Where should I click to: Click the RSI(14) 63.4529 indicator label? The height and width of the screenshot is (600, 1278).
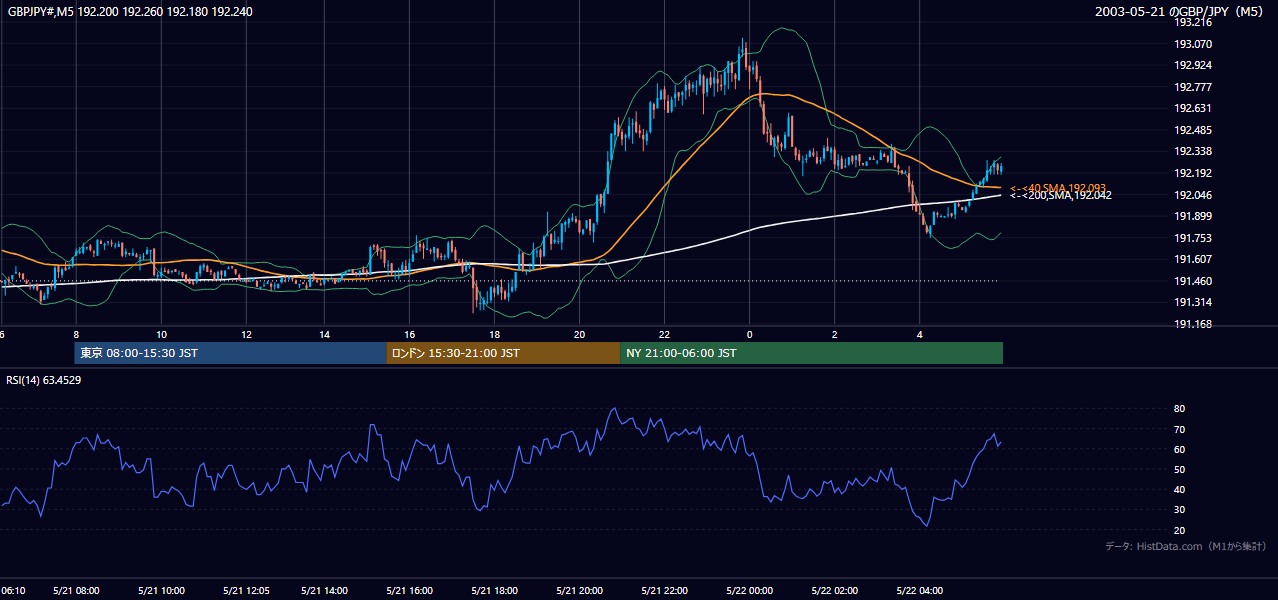tap(44, 380)
